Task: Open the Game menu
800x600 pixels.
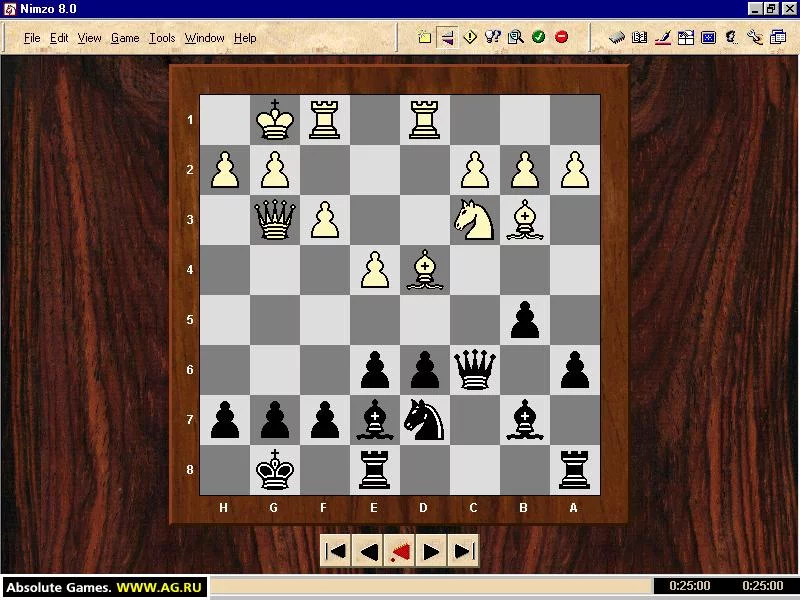Action: [x=125, y=38]
